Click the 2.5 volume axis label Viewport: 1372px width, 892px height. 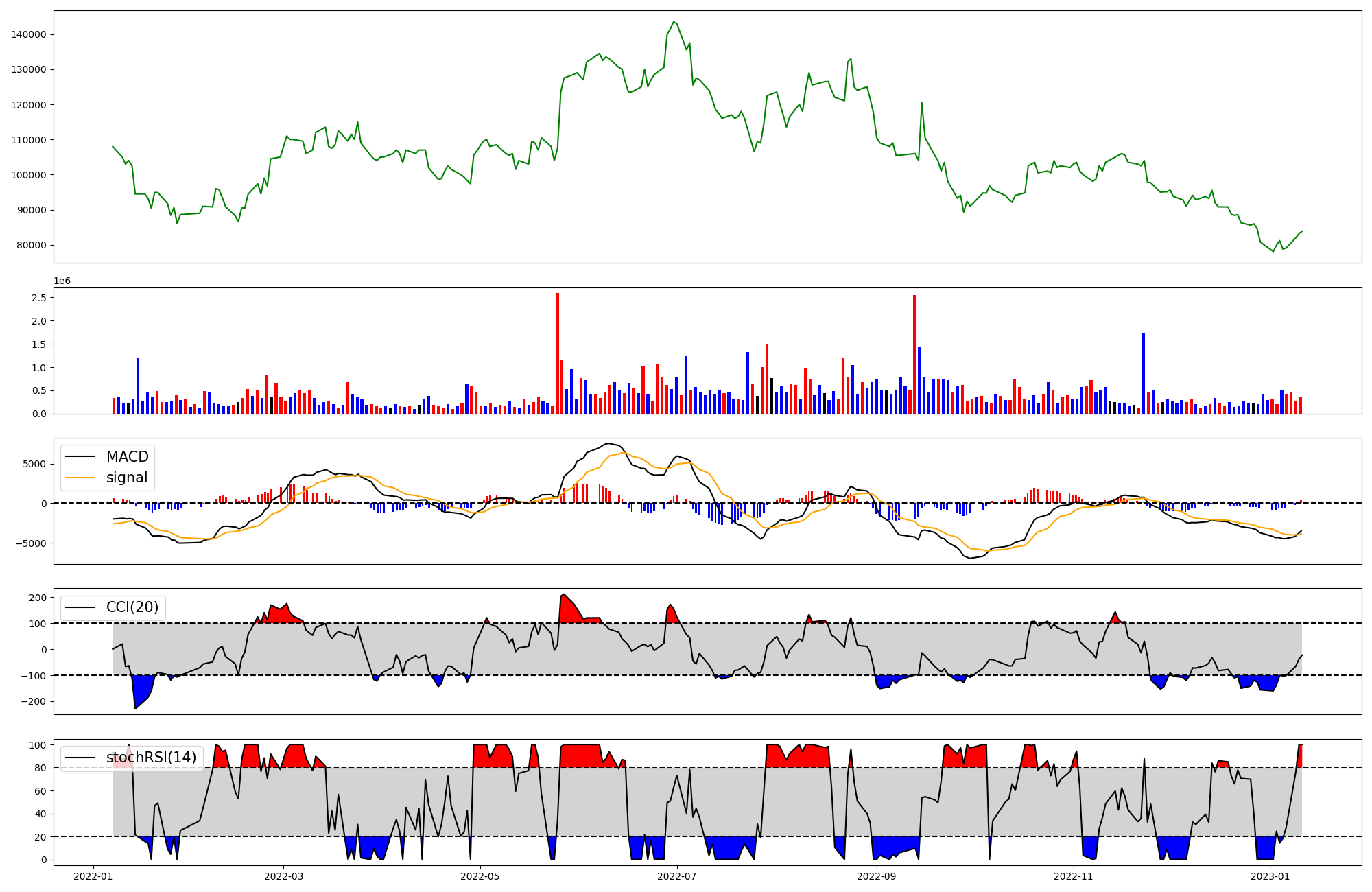pyautogui.click(x=38, y=298)
